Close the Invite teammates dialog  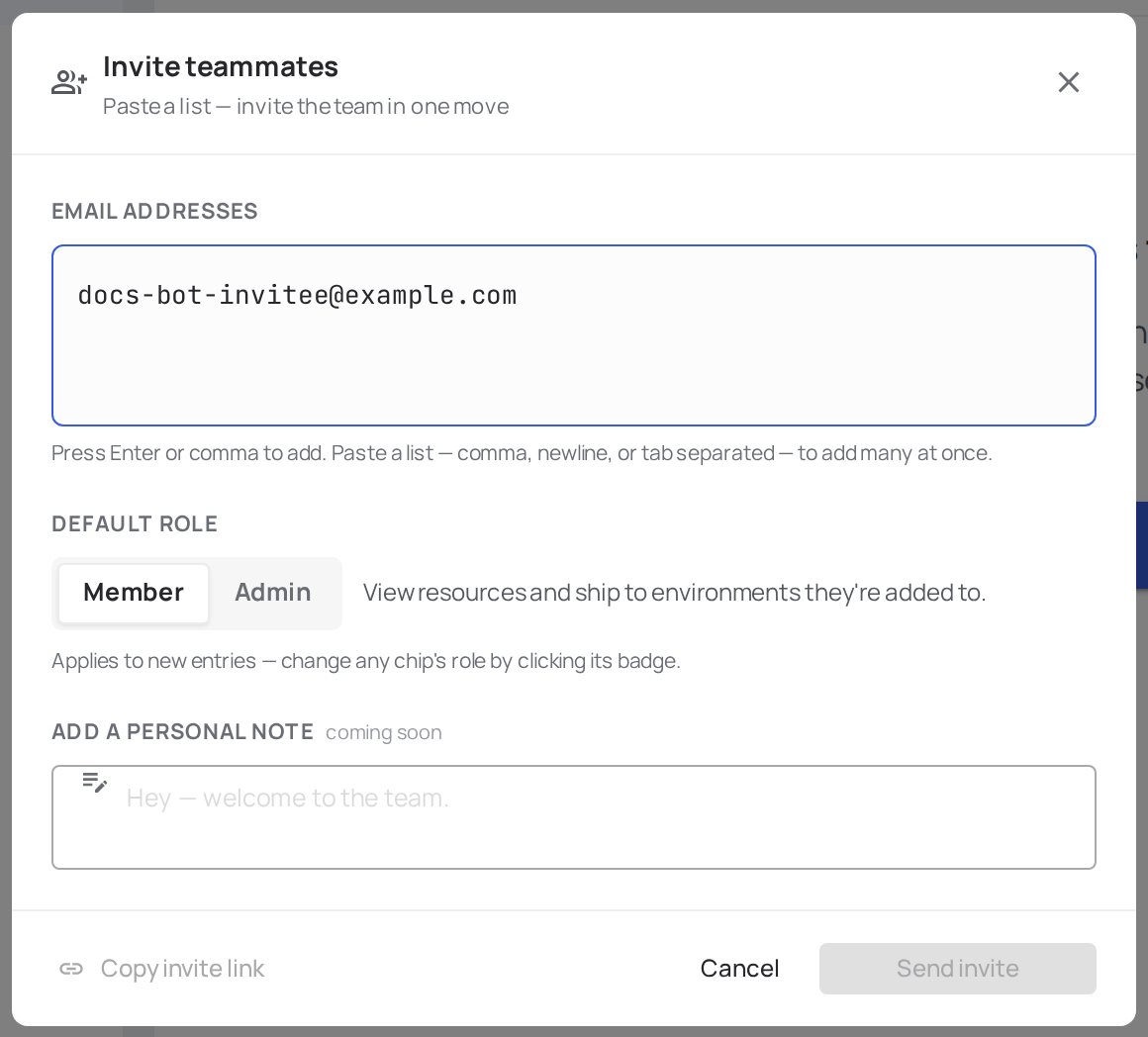point(1068,82)
